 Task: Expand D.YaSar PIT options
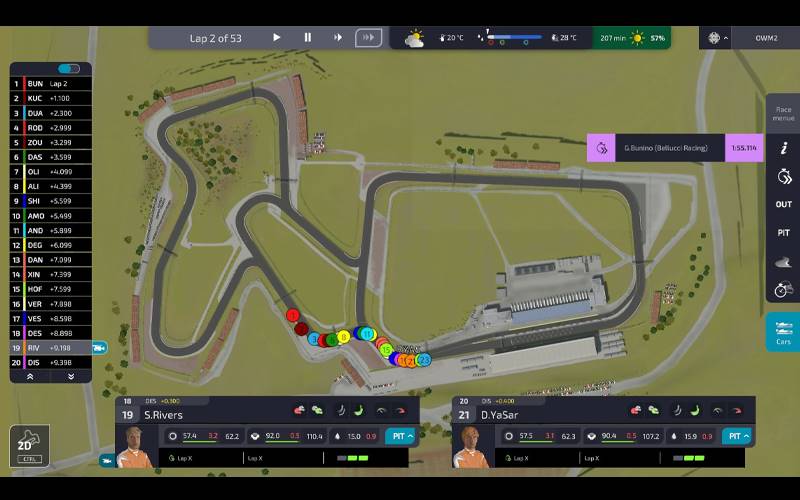[737, 436]
